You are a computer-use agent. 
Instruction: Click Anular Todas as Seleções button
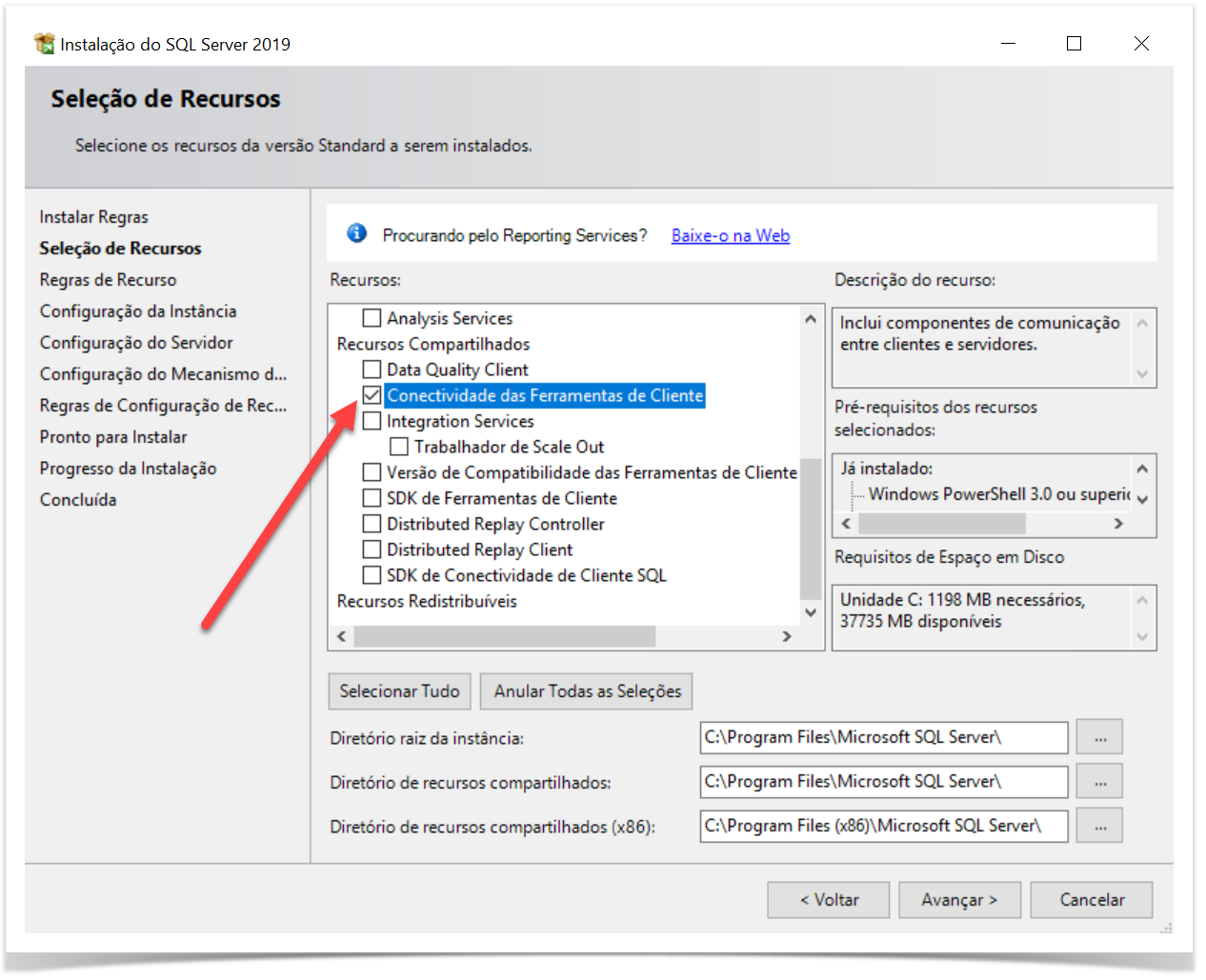[587, 691]
